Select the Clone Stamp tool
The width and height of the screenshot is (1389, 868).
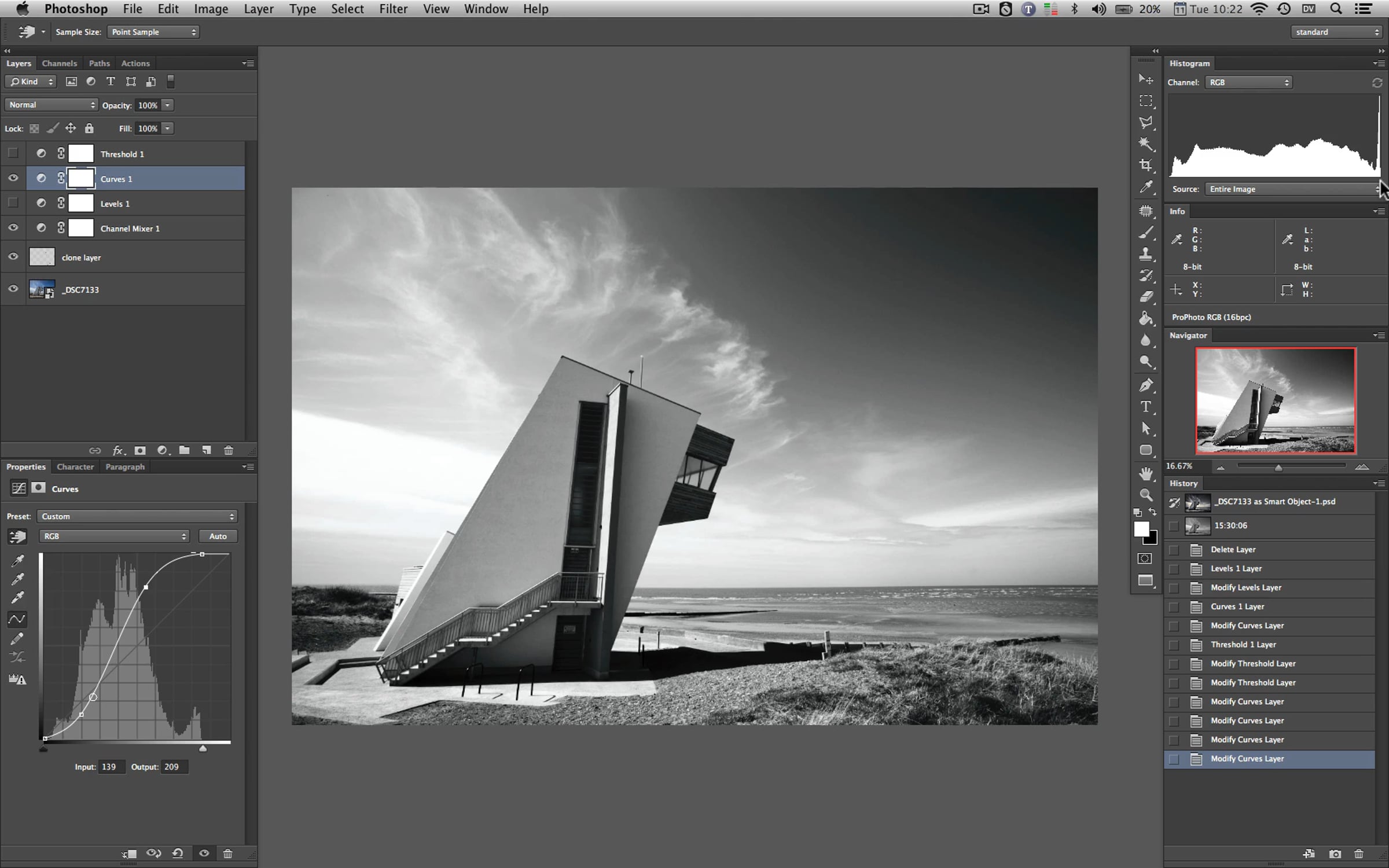[1145, 254]
